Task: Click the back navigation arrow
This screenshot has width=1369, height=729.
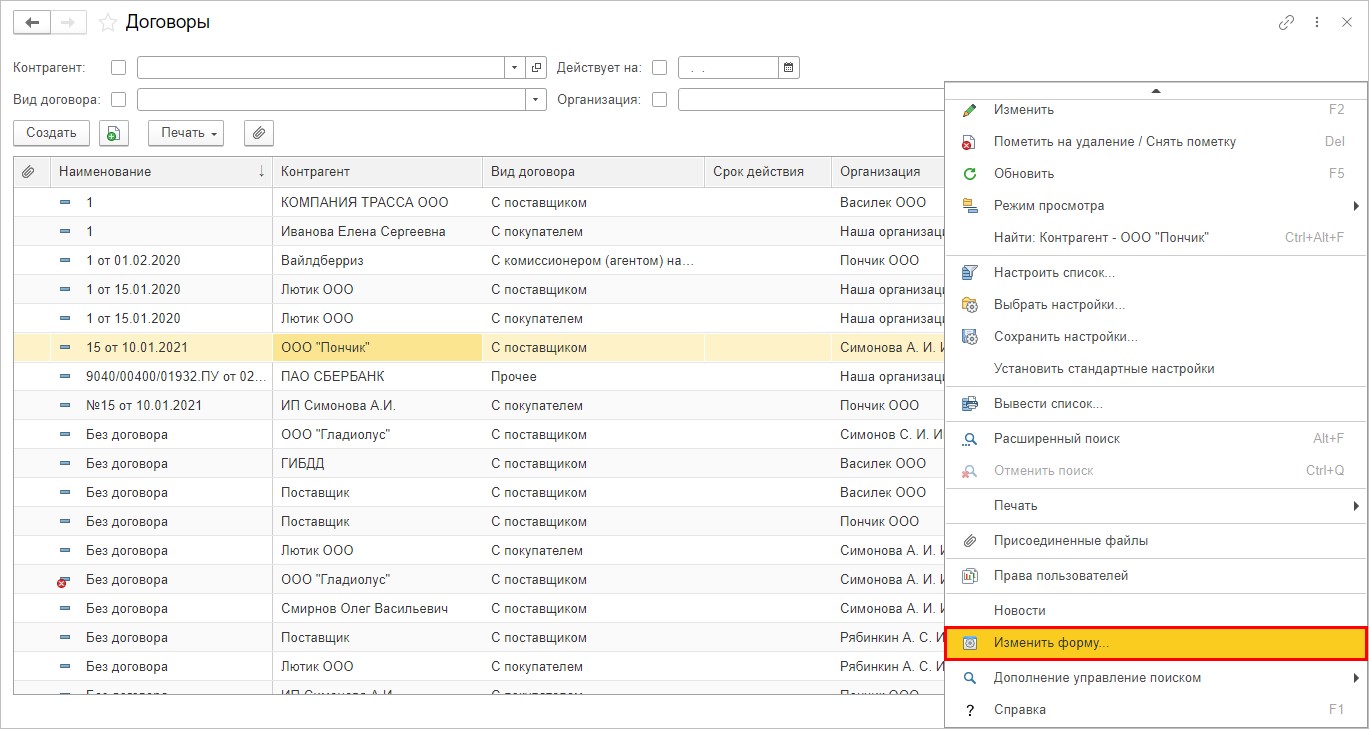Action: [x=32, y=22]
